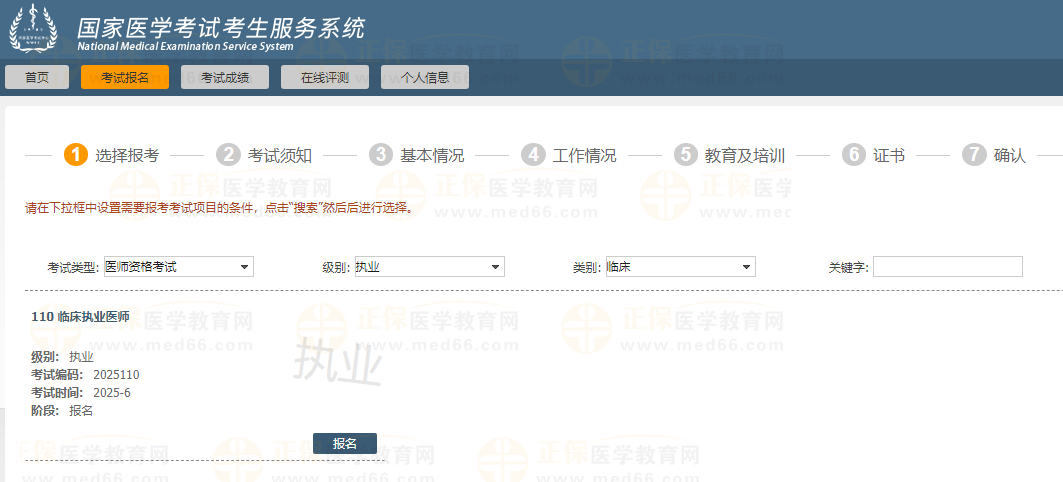Click step 6 circle for 证书
Viewport: 1063px width, 482px height.
[853, 155]
